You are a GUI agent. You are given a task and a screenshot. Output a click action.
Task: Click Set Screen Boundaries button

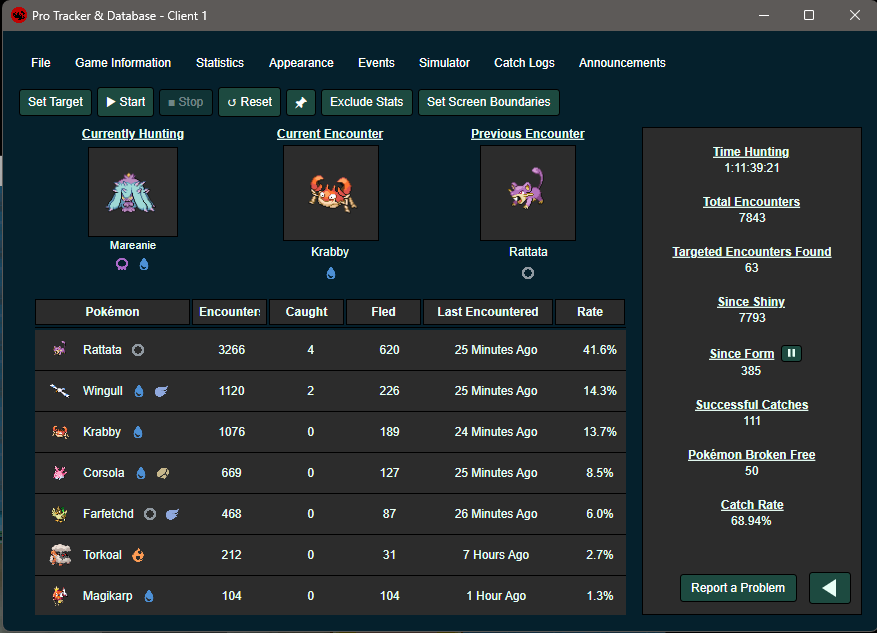(x=488, y=102)
